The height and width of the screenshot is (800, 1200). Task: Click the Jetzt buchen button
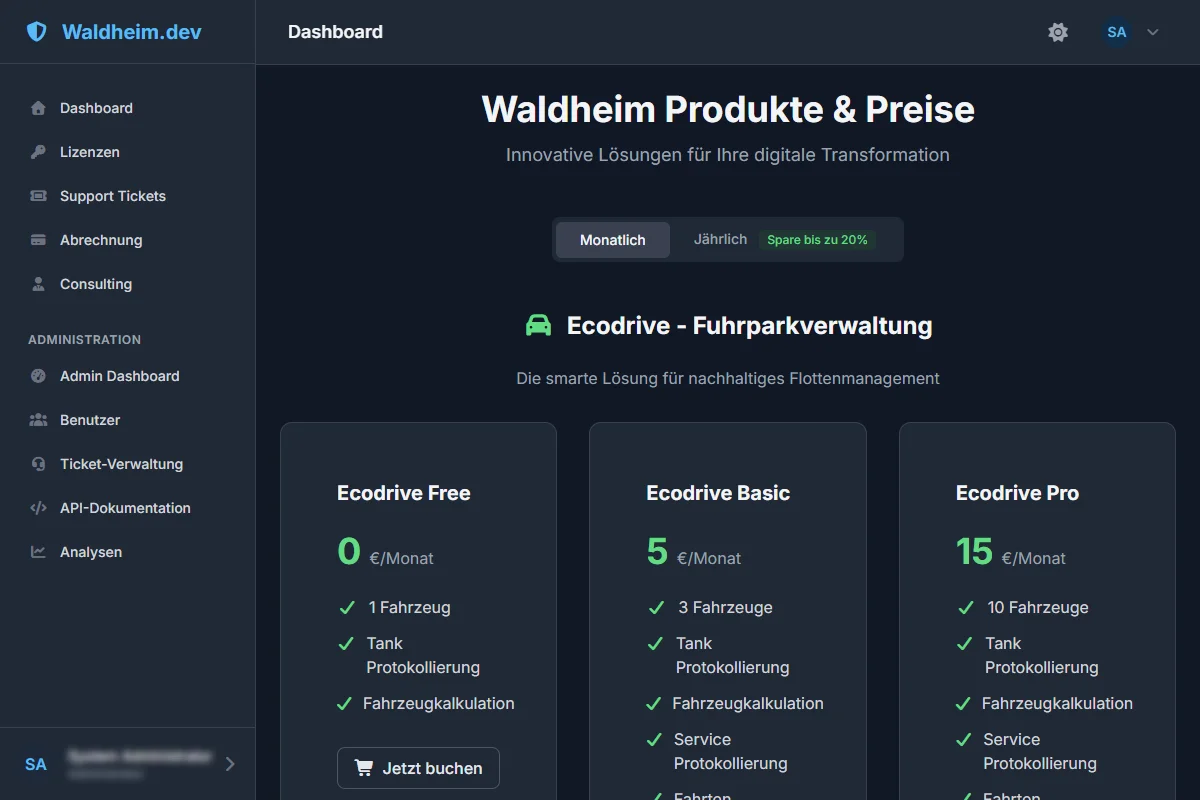(418, 768)
